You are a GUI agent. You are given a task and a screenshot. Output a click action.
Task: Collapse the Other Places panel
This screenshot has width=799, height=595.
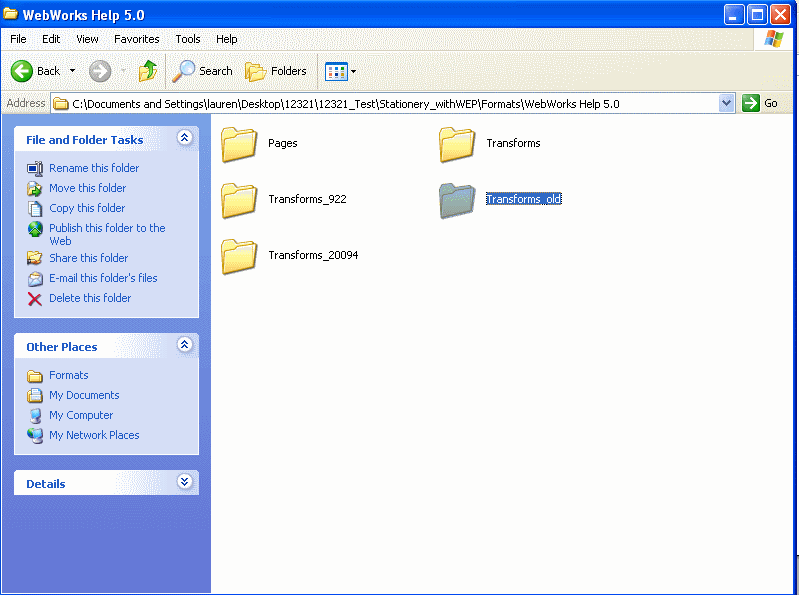tap(184, 345)
